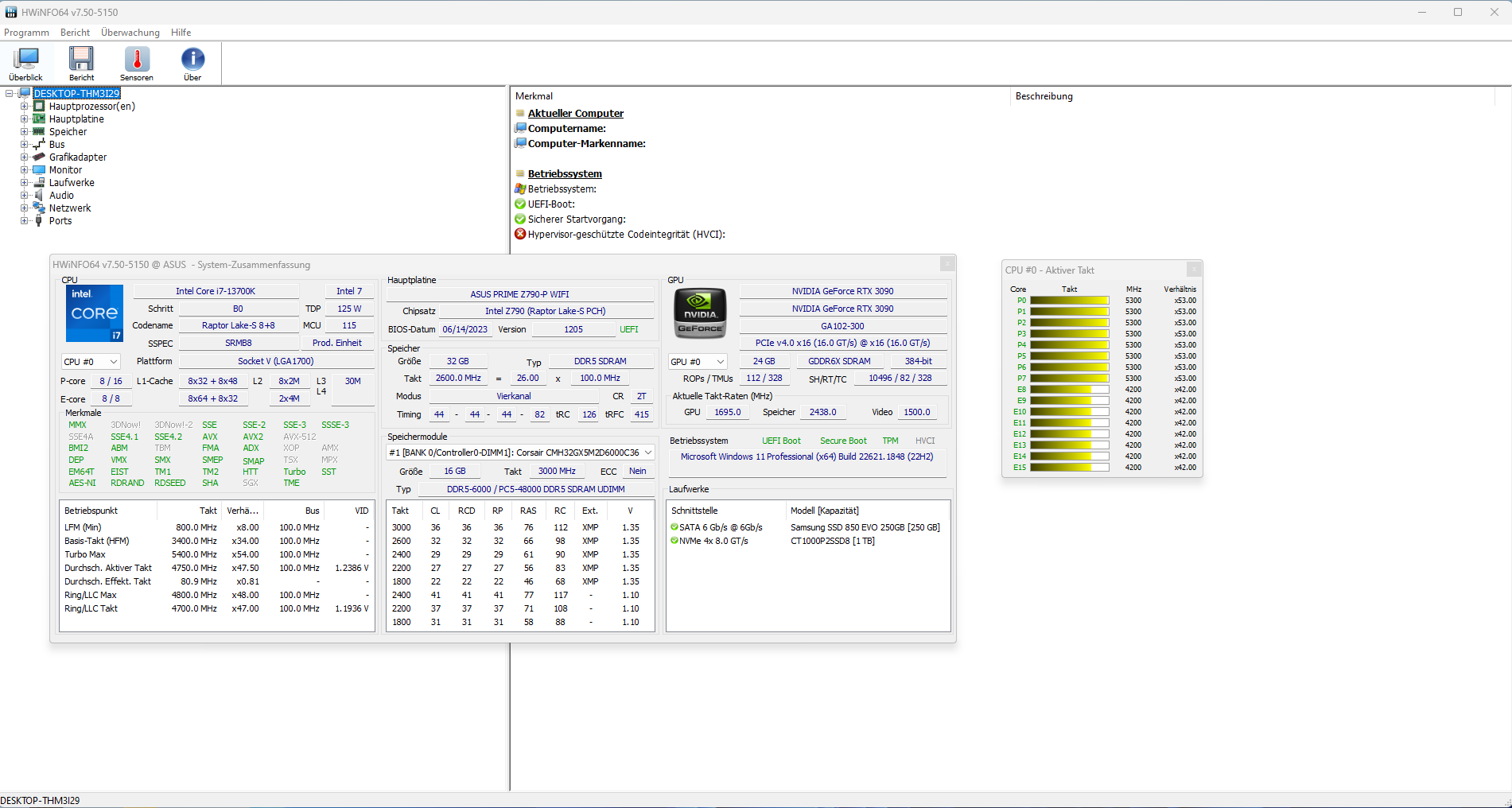Click the ASUS PRIME Z790-P WIFI field

coord(519,294)
